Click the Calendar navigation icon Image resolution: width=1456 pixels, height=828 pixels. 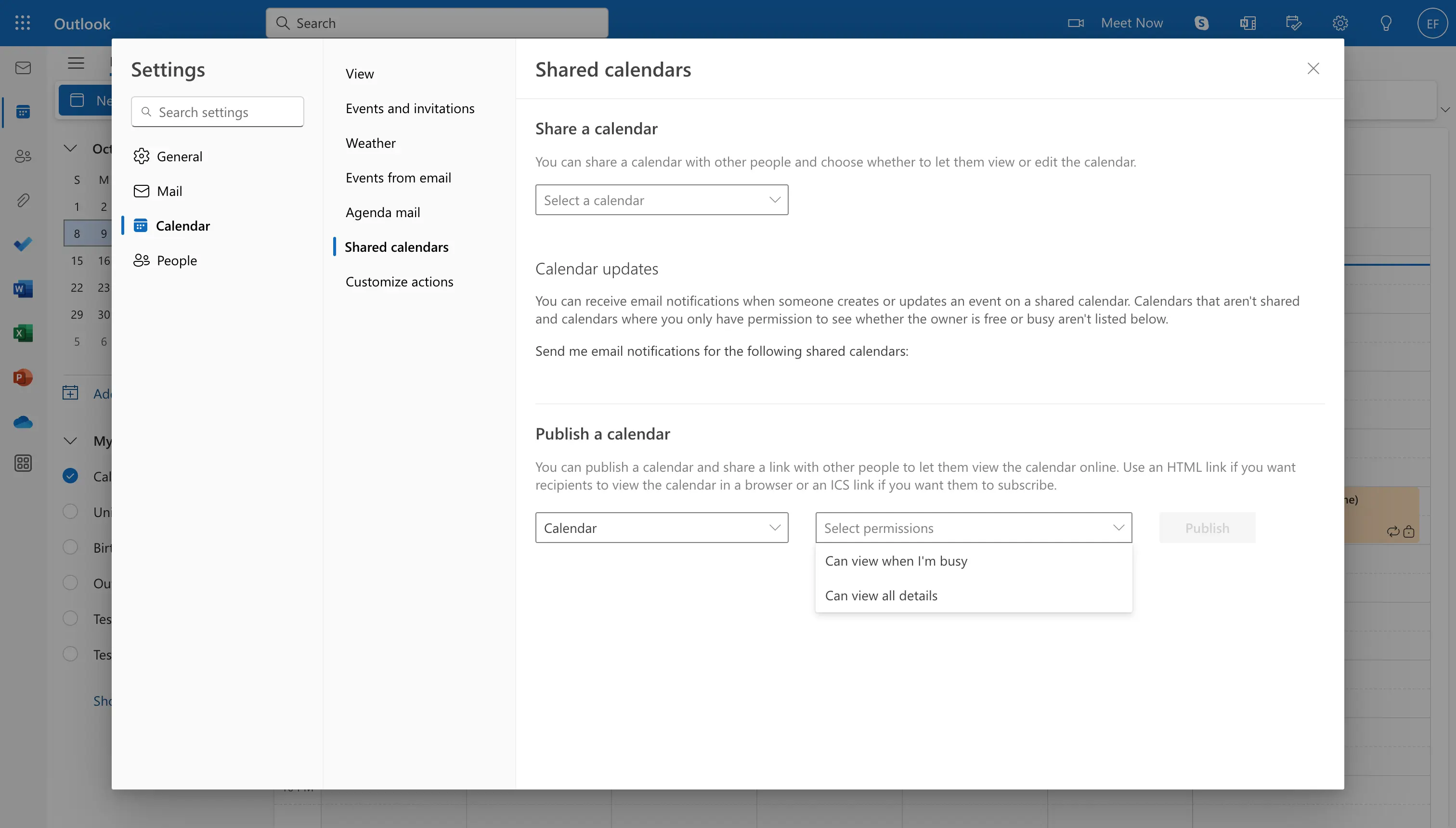click(x=23, y=112)
